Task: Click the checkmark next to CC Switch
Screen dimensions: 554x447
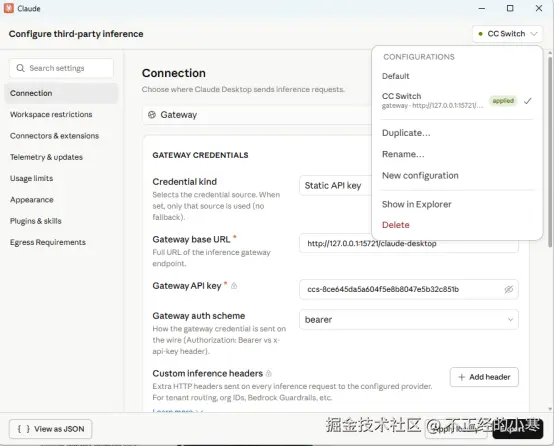Action: point(528,101)
